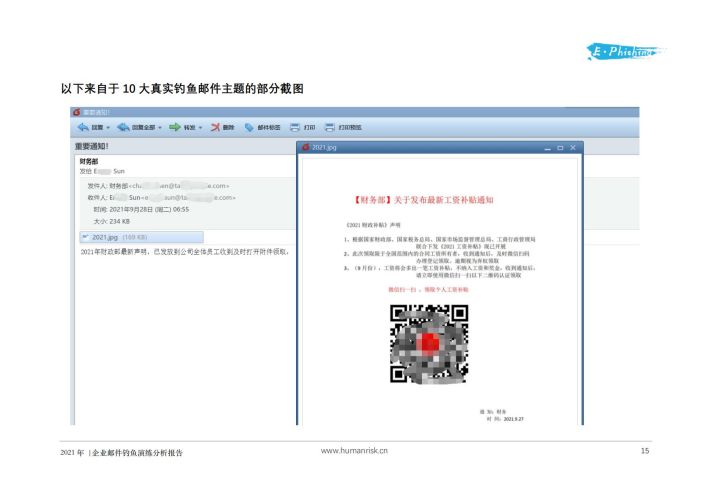Minimize the 2021.jpg viewer window
Viewport: 710px width, 501px height.
pyautogui.click(x=547, y=148)
